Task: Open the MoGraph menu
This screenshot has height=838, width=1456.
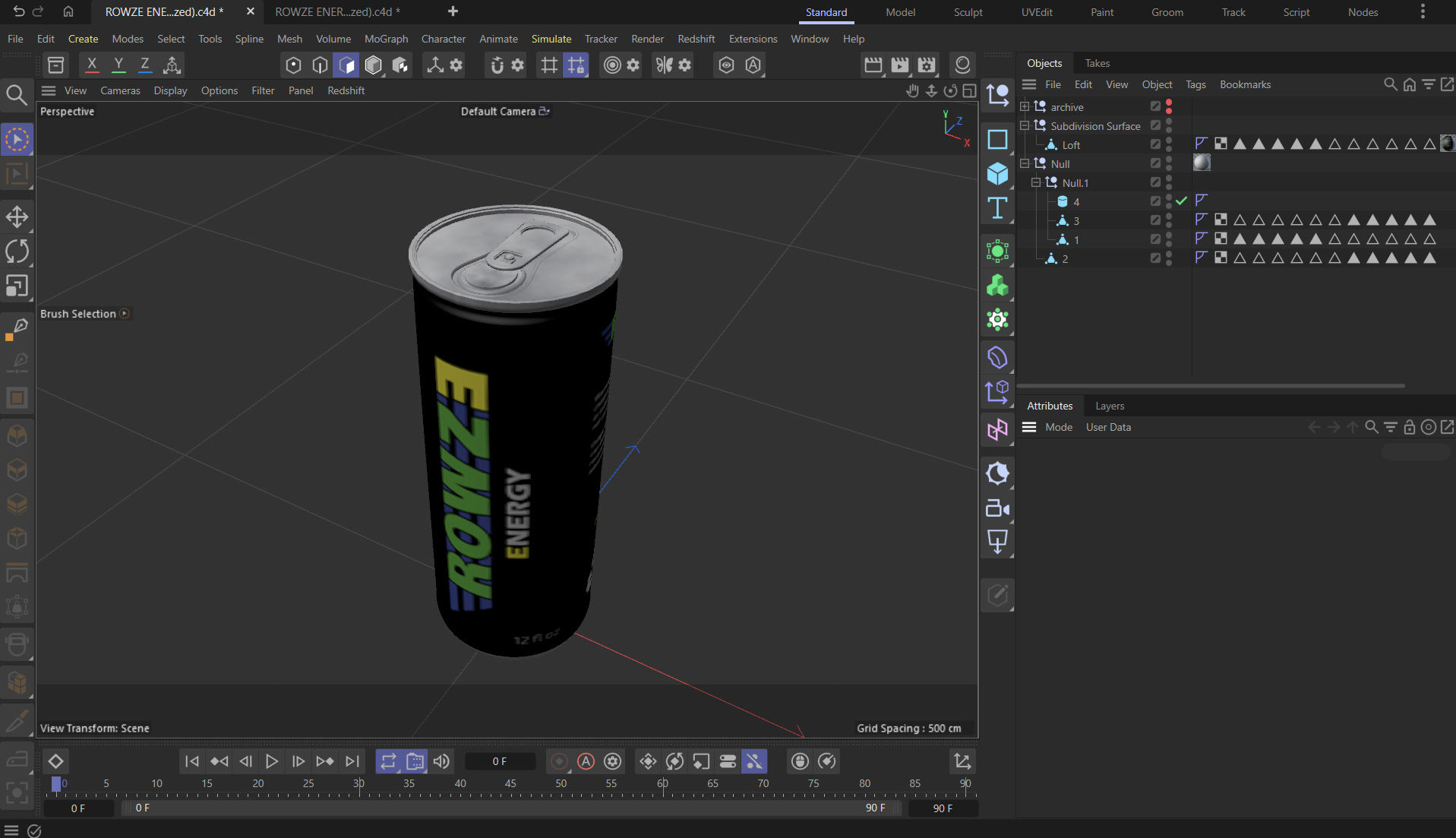Action: point(386,39)
